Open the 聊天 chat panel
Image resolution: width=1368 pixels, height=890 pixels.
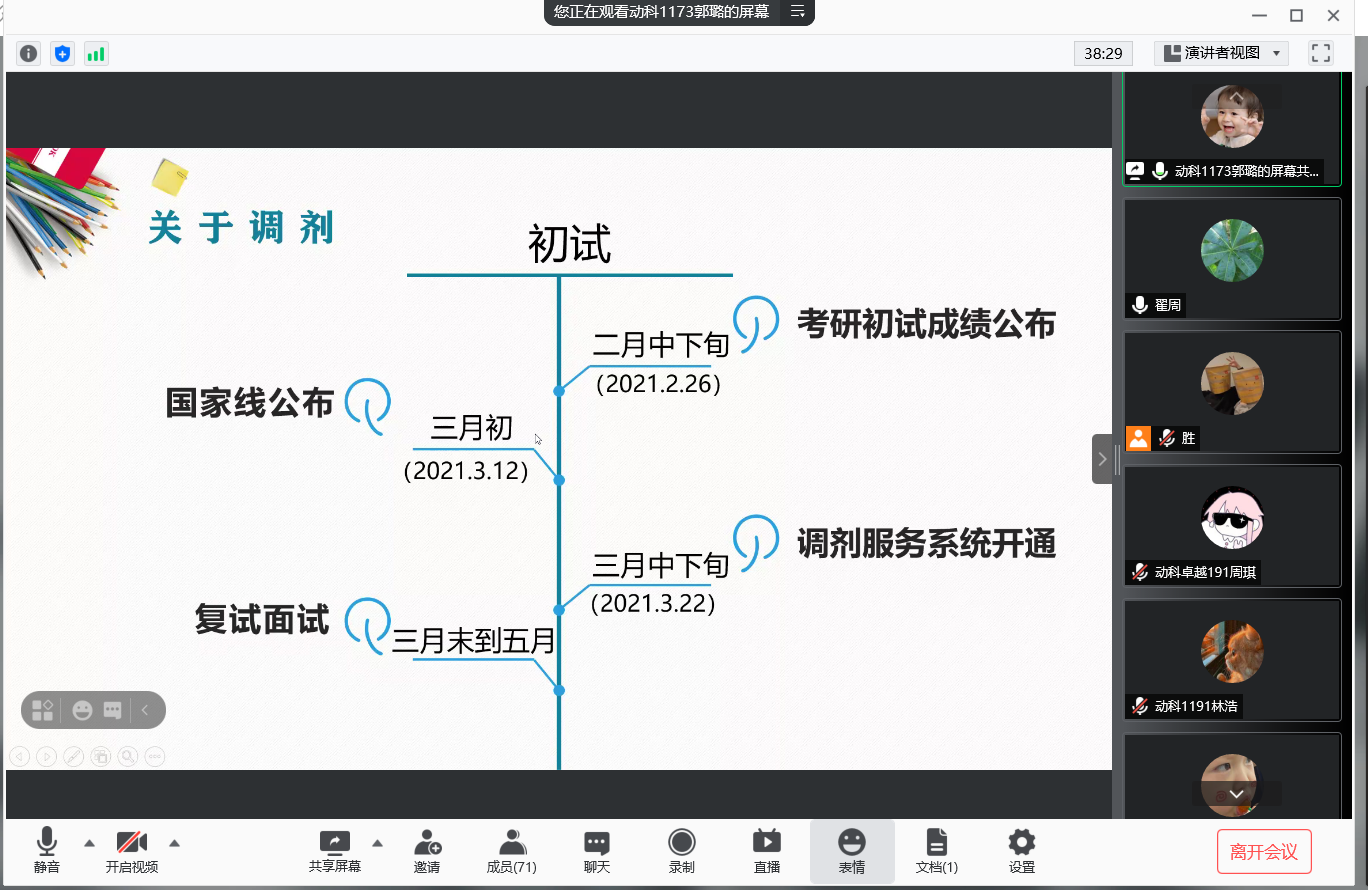coord(597,851)
